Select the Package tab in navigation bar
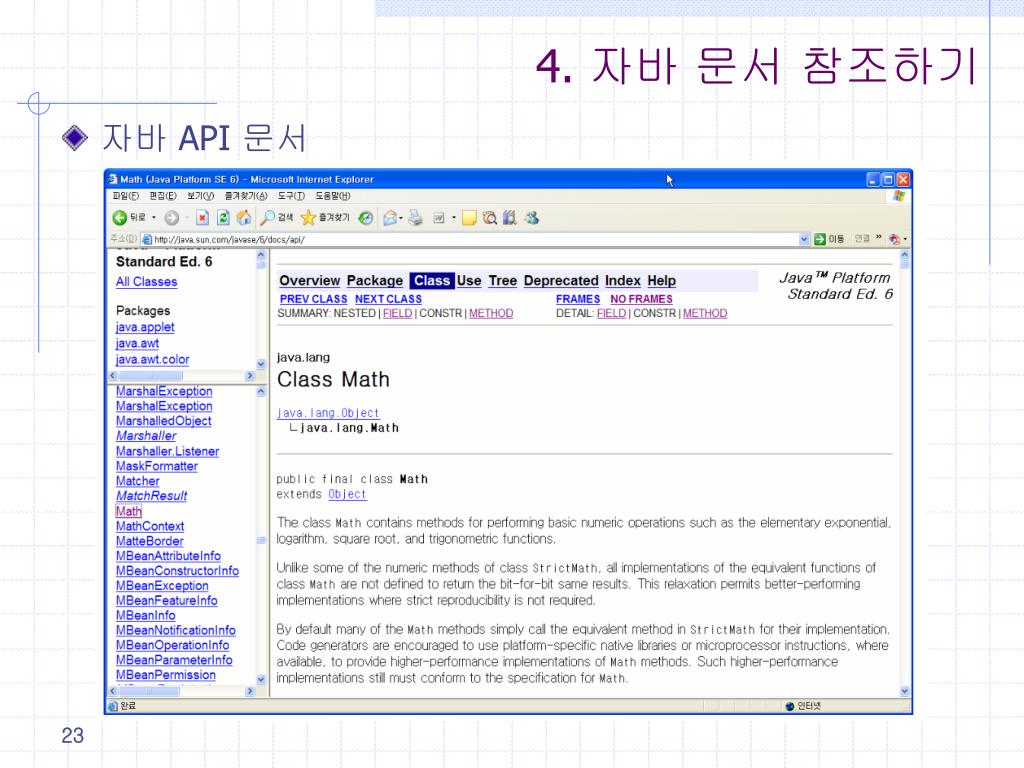1024x768 pixels. pyautogui.click(x=374, y=281)
